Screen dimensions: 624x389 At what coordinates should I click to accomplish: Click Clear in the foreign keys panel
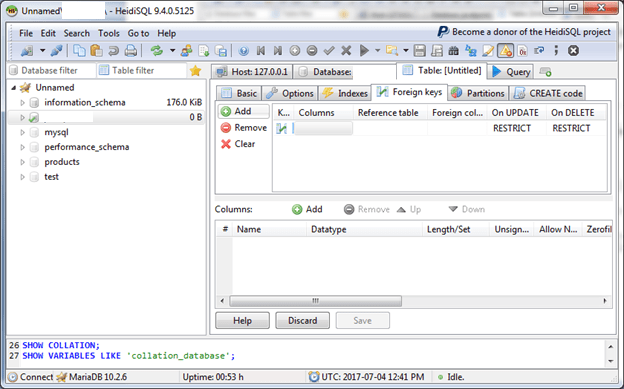coord(238,144)
